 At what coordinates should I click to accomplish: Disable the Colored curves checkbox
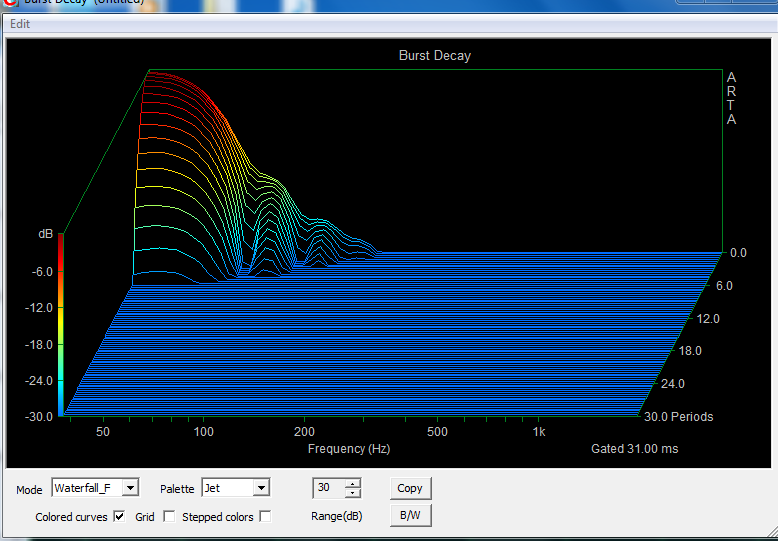(x=120, y=517)
